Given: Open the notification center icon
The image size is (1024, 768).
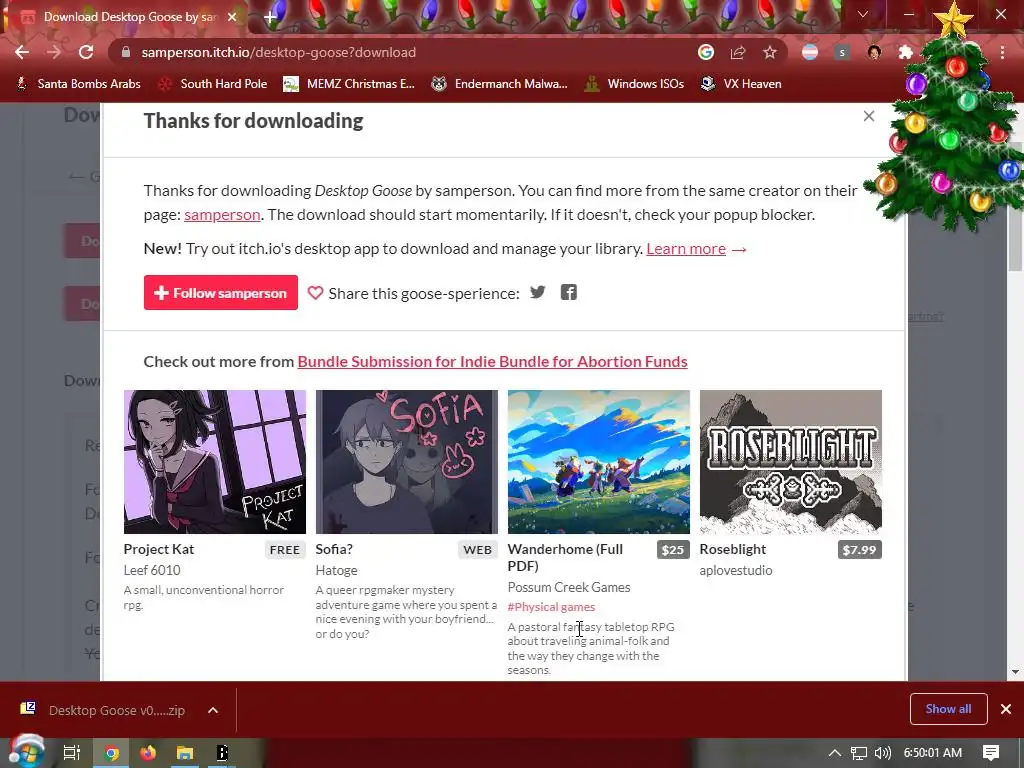Looking at the screenshot, I should (x=991, y=753).
